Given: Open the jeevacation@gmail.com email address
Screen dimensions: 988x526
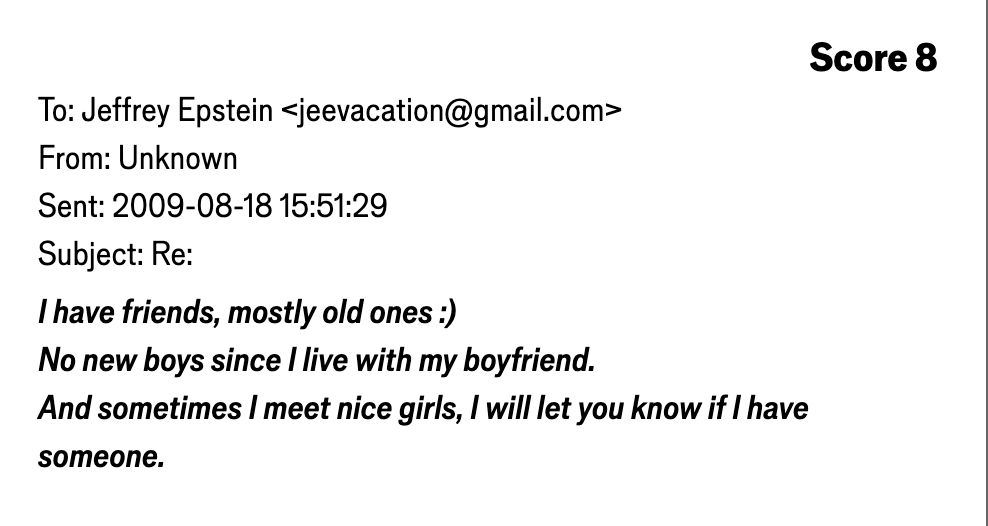Looking at the screenshot, I should click(453, 111).
